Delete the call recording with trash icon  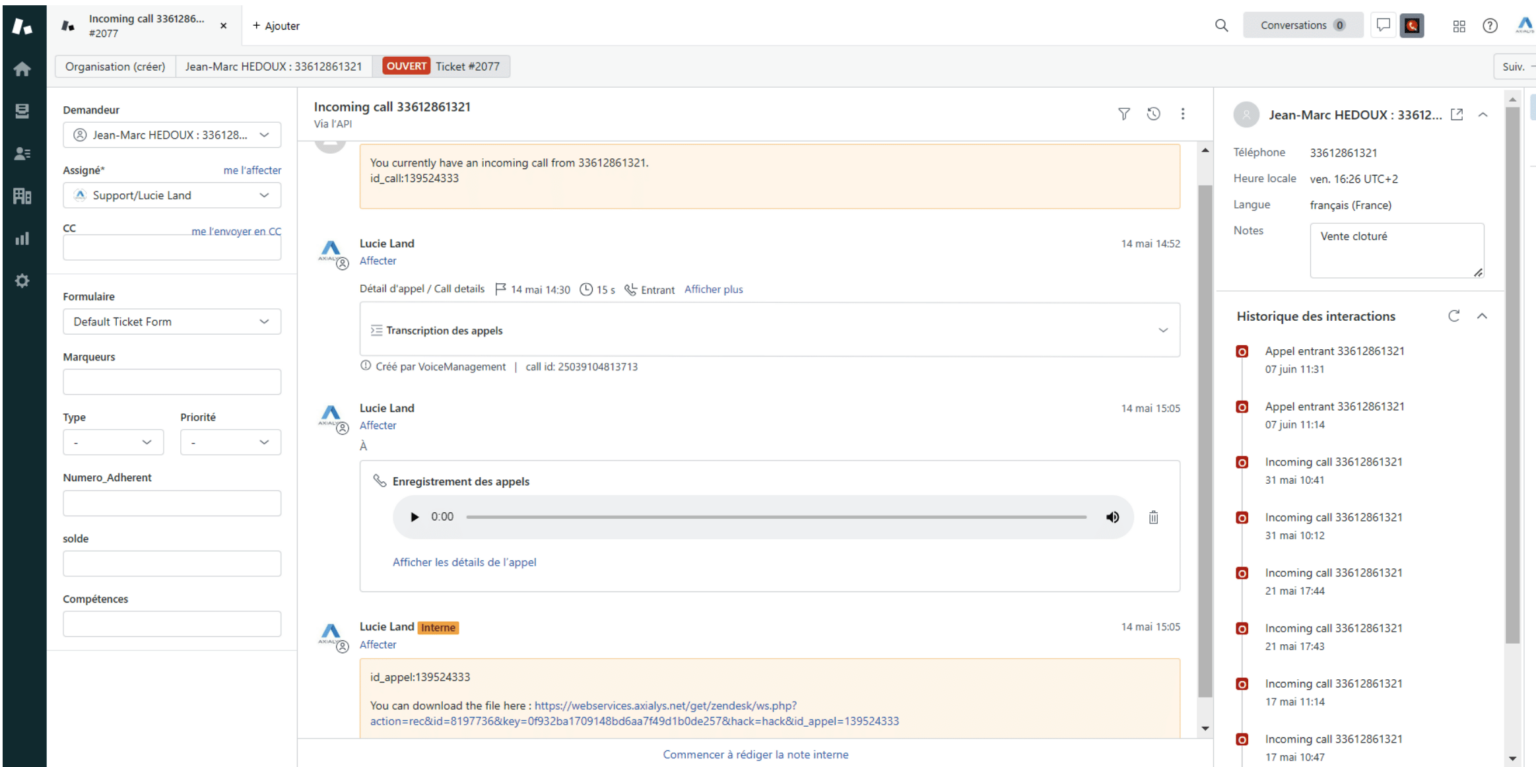1153,517
